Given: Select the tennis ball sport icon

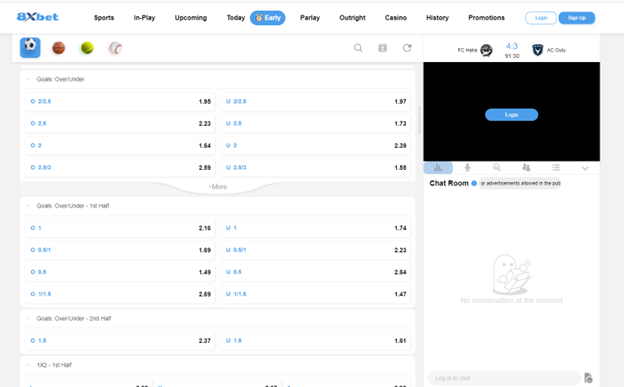Looking at the screenshot, I should (87, 48).
